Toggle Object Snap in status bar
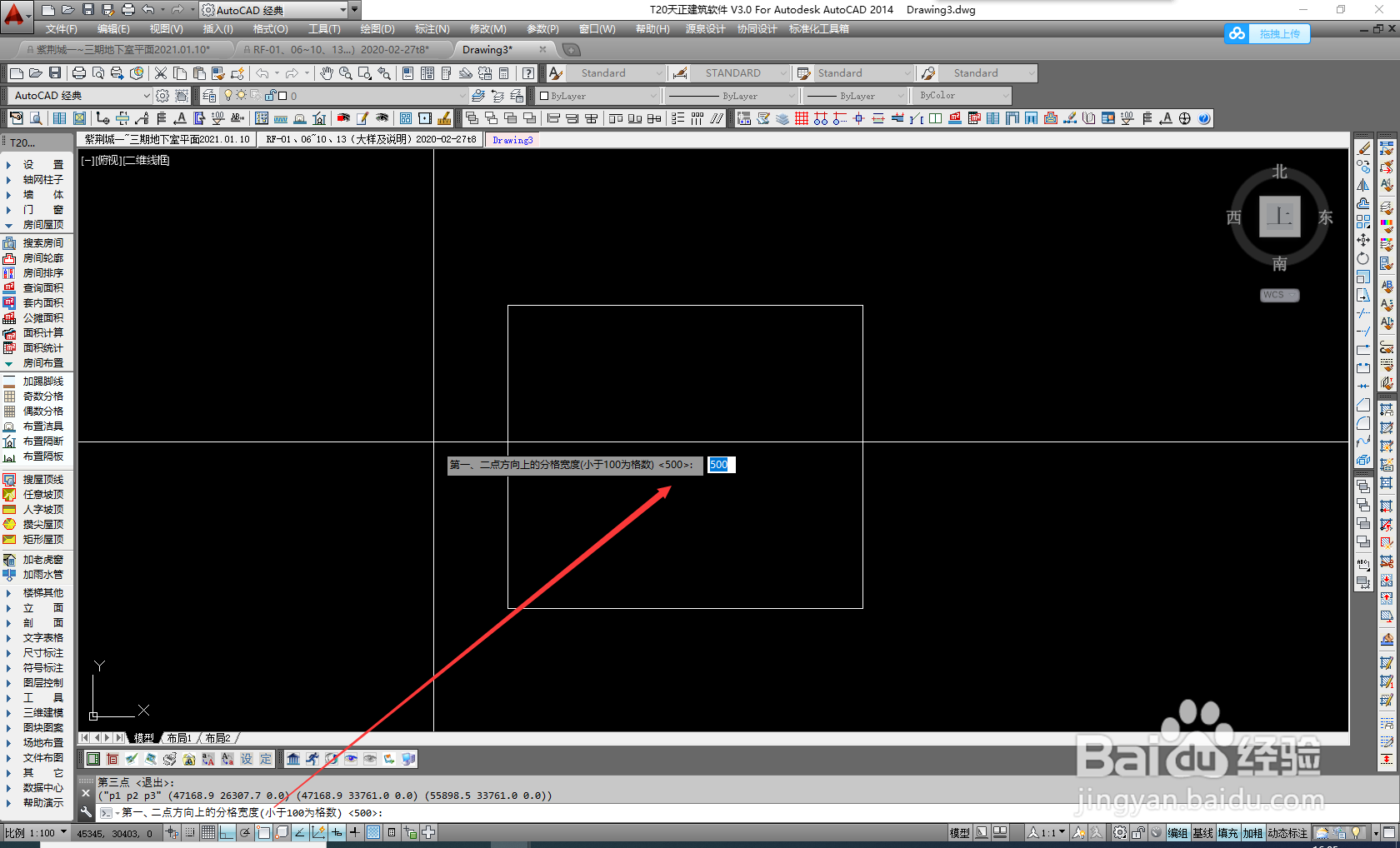The width and height of the screenshot is (1400, 848). (x=263, y=832)
